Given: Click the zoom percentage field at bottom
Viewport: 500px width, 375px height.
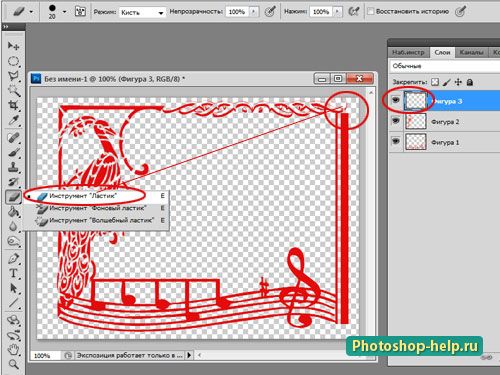Looking at the screenshot, I should [x=45, y=356].
